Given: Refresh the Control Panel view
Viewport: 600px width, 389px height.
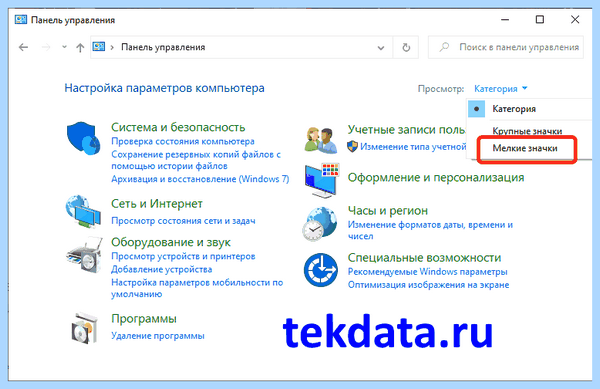Looking at the screenshot, I should coord(406,47).
